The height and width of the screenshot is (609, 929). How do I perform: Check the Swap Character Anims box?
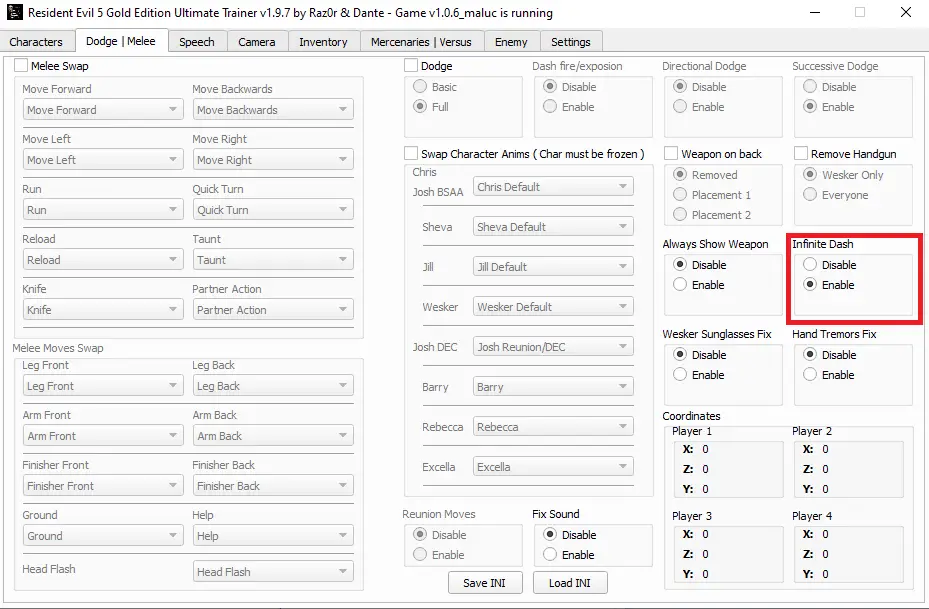point(411,153)
